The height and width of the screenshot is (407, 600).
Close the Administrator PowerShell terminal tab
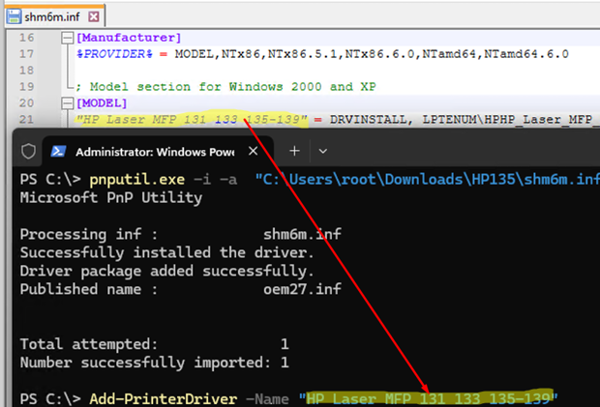pyautogui.click(x=253, y=151)
